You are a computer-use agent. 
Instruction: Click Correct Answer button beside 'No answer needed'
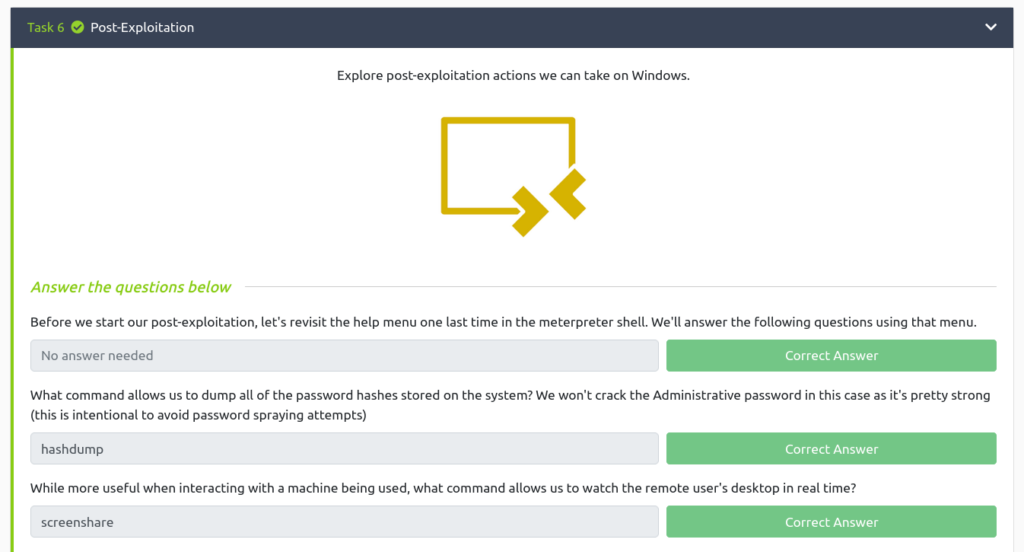(x=831, y=355)
